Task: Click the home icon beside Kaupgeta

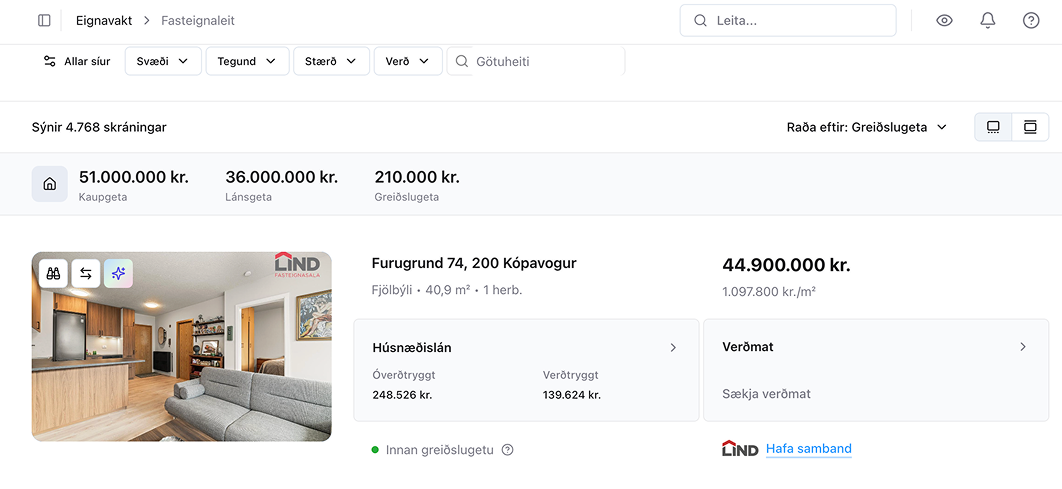Action: point(50,184)
